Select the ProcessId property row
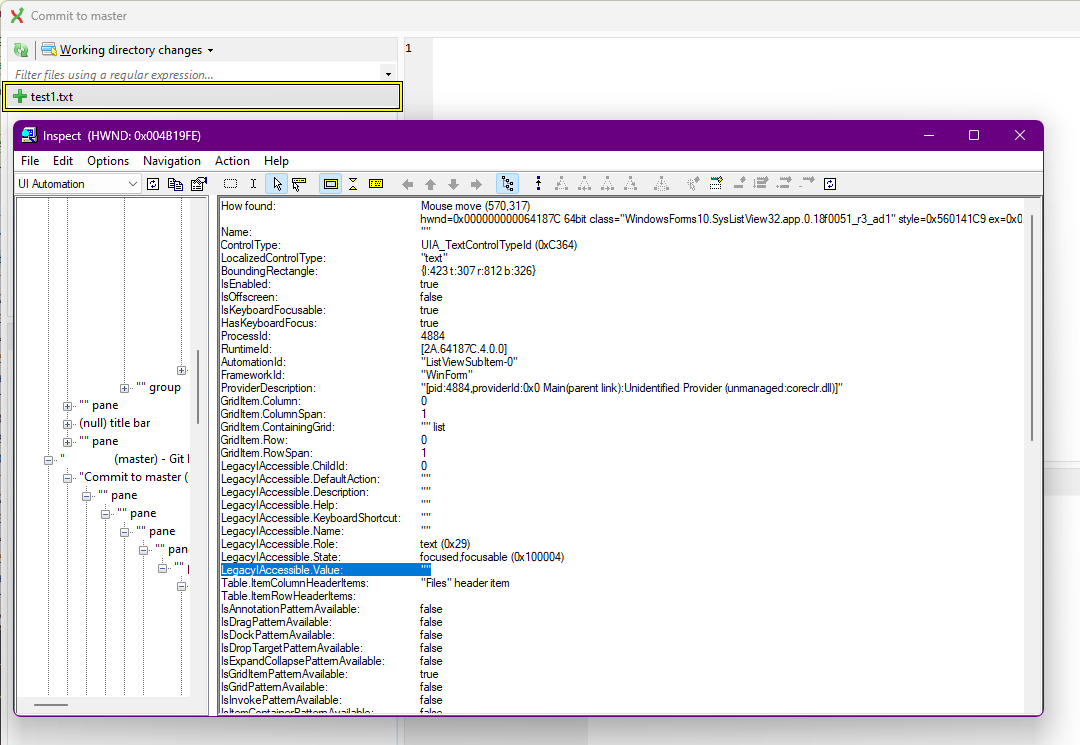 tap(333, 336)
